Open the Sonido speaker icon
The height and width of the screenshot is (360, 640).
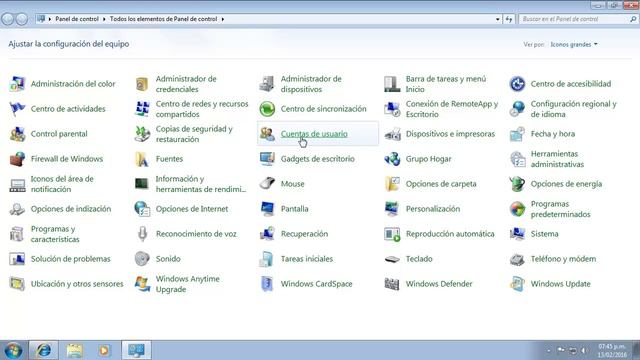tap(142, 259)
